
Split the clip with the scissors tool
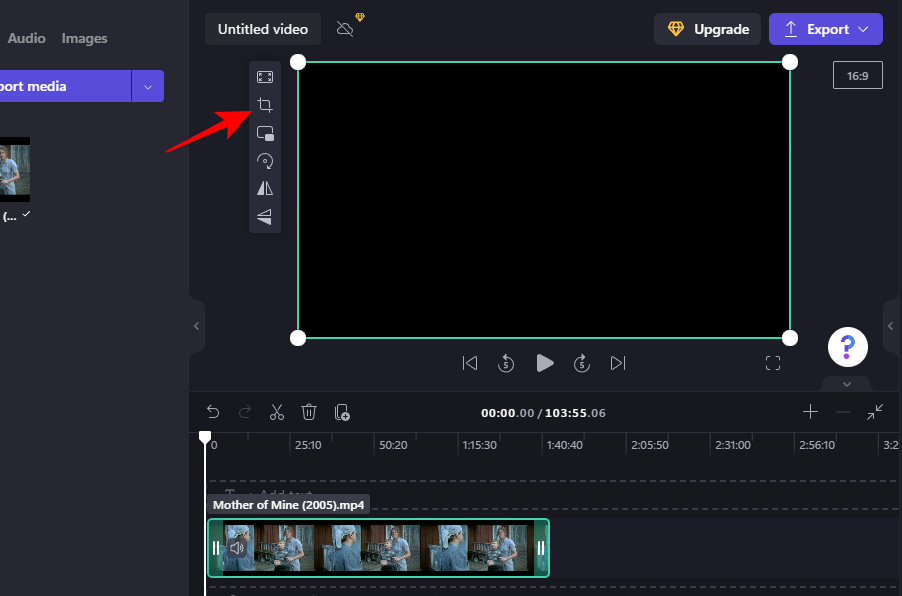coord(277,412)
